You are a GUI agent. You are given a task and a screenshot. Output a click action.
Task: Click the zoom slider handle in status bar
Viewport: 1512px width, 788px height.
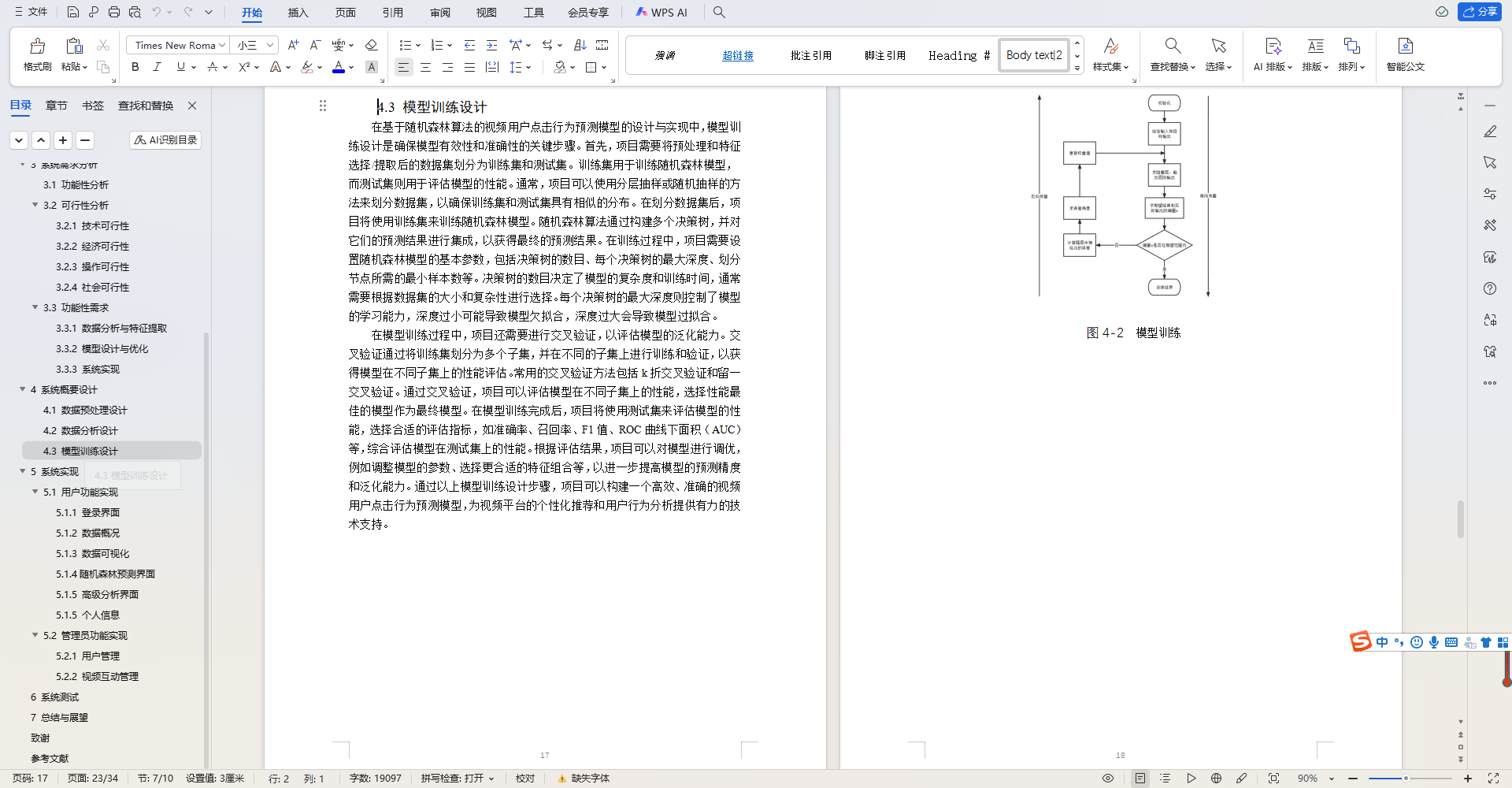point(1406,779)
